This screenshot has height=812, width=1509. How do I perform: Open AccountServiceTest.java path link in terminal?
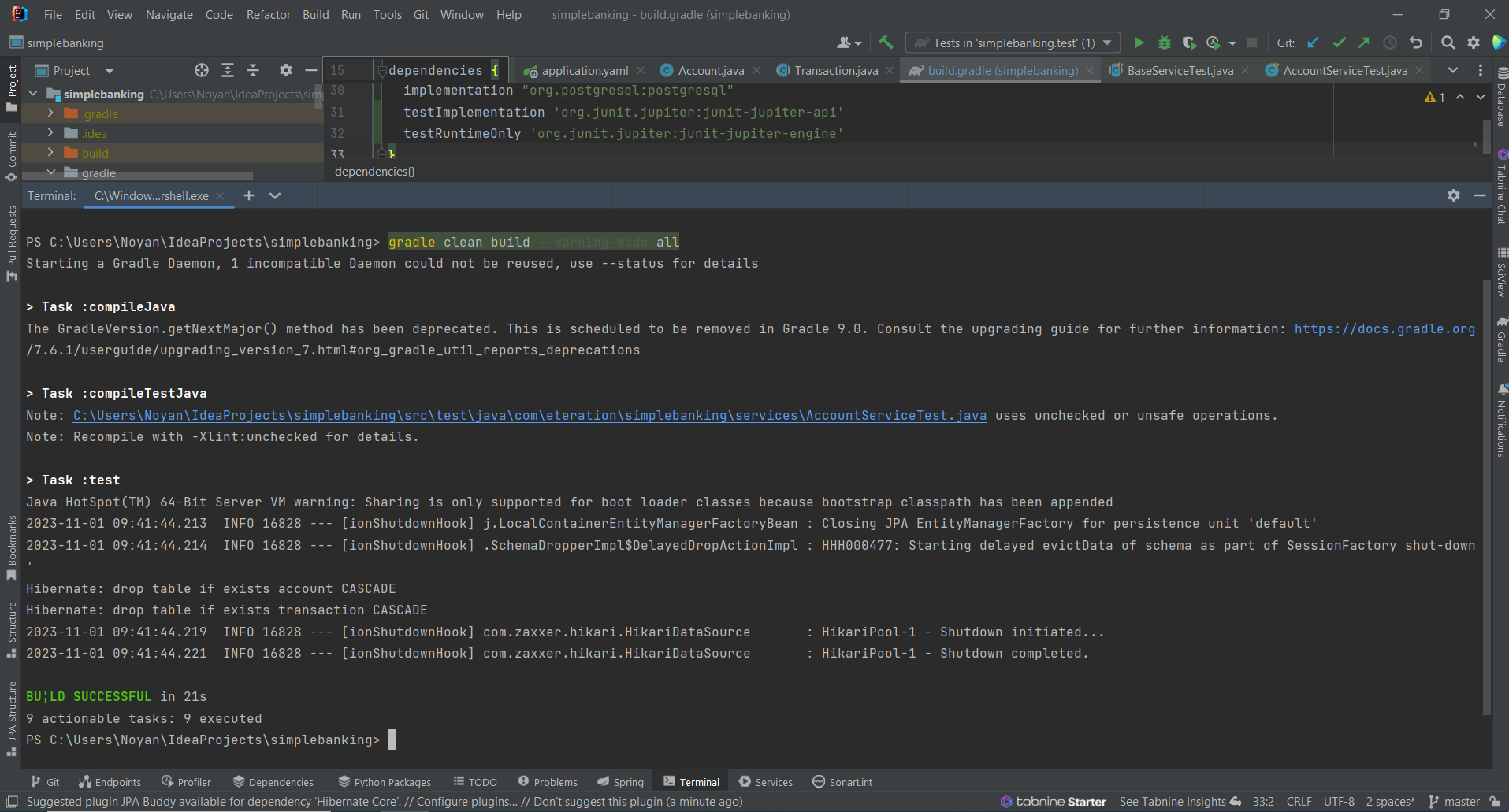(x=530, y=416)
